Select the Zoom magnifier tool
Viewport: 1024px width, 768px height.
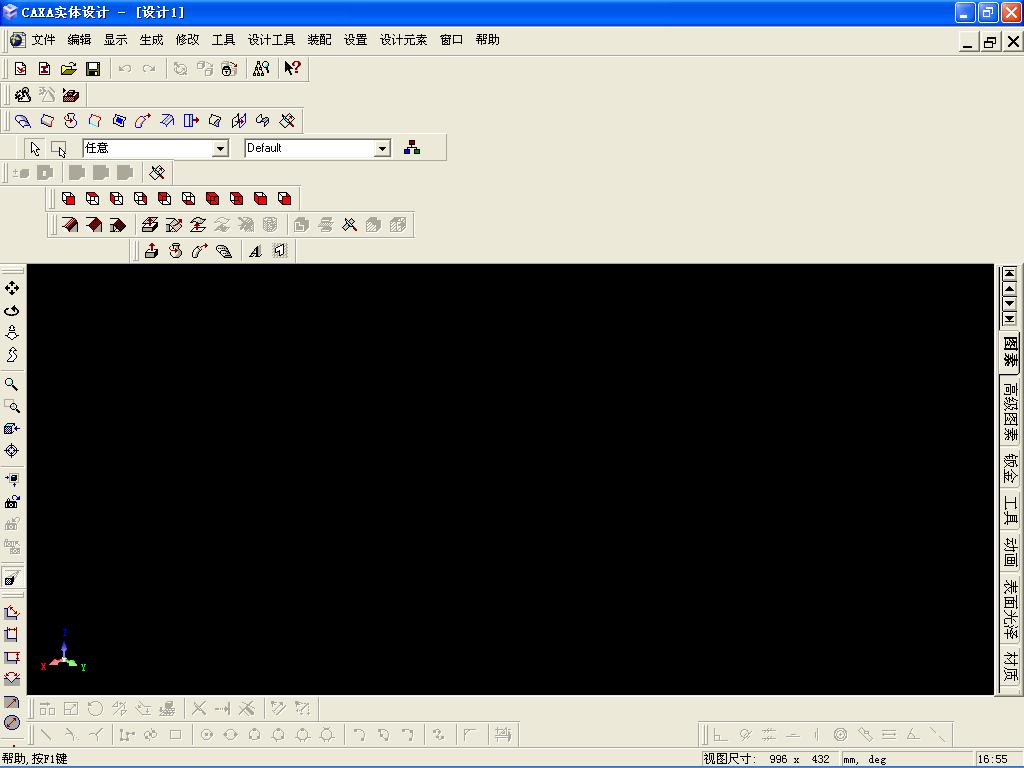[x=12, y=384]
